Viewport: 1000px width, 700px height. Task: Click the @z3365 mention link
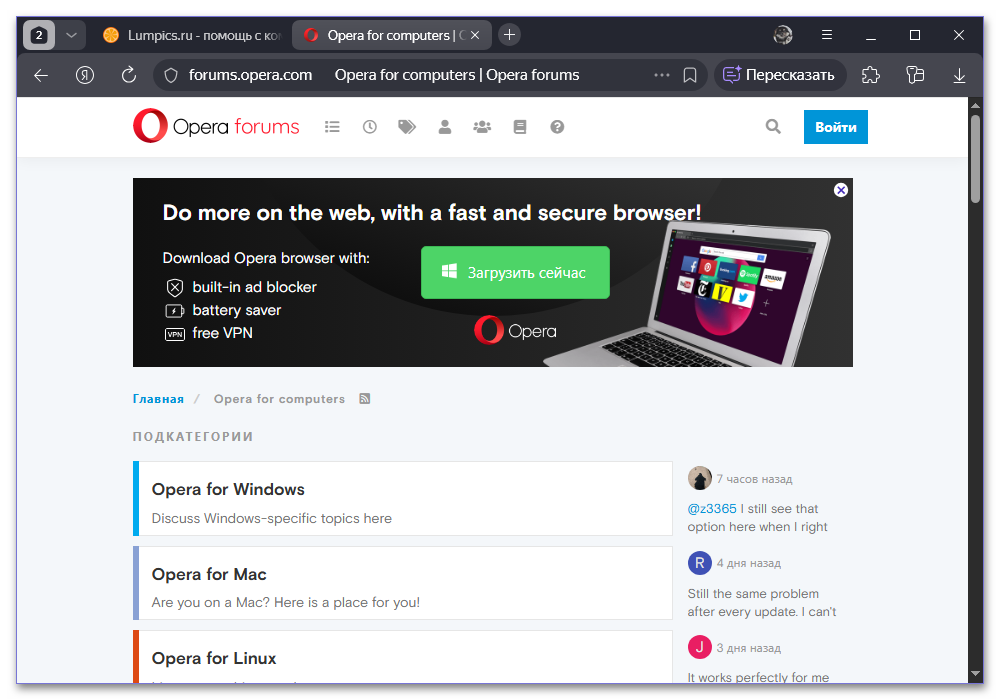pos(712,509)
